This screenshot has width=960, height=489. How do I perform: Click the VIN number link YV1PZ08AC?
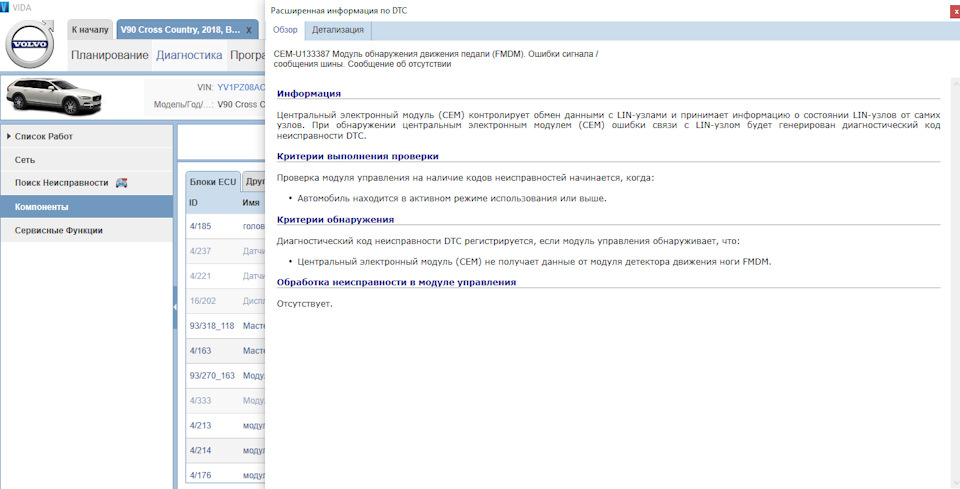[241, 88]
